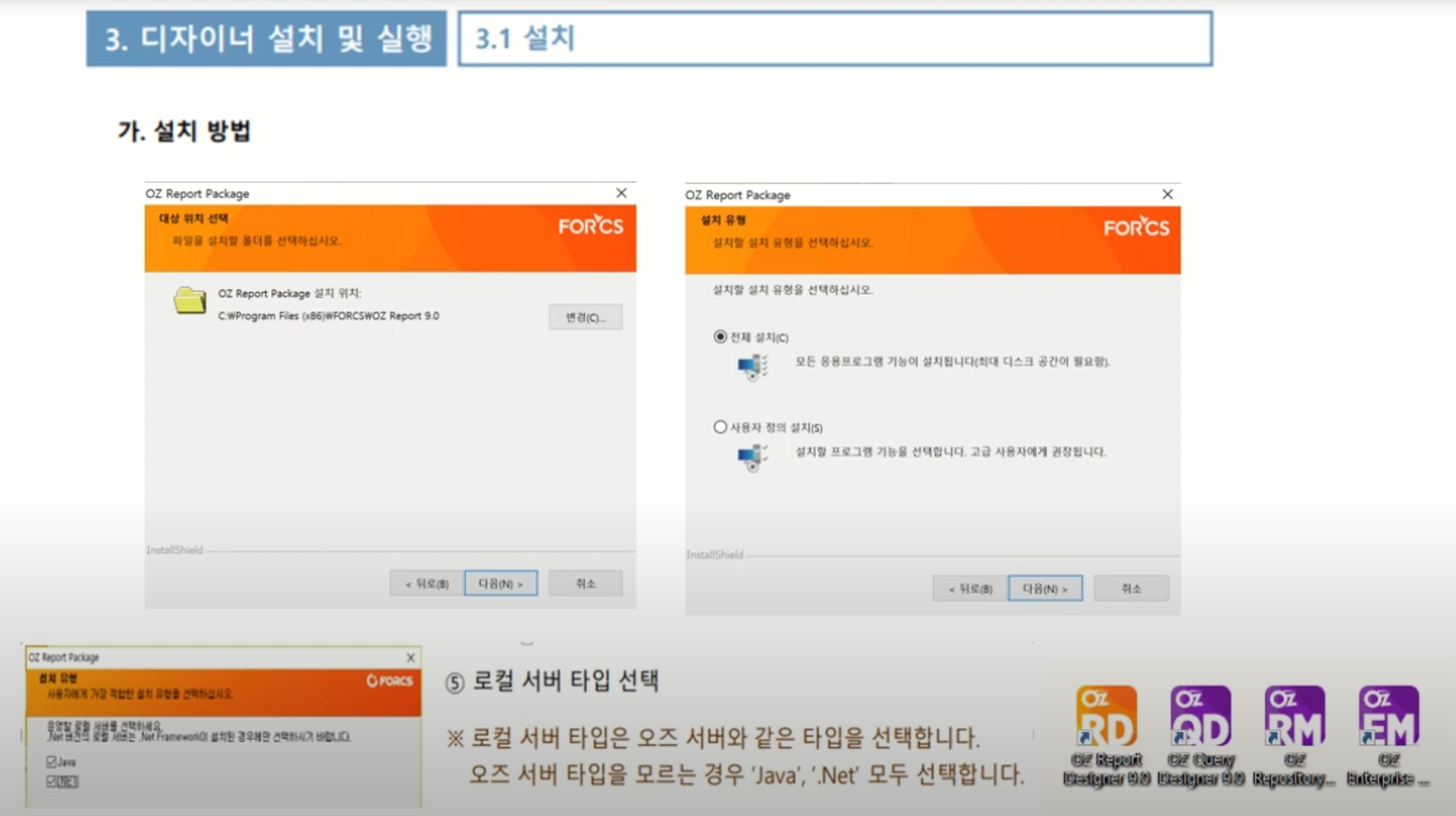Viewport: 1456px width, 816px height.
Task: Open the OZ Report Designer 9.0 shortcut
Action: pos(1106,736)
